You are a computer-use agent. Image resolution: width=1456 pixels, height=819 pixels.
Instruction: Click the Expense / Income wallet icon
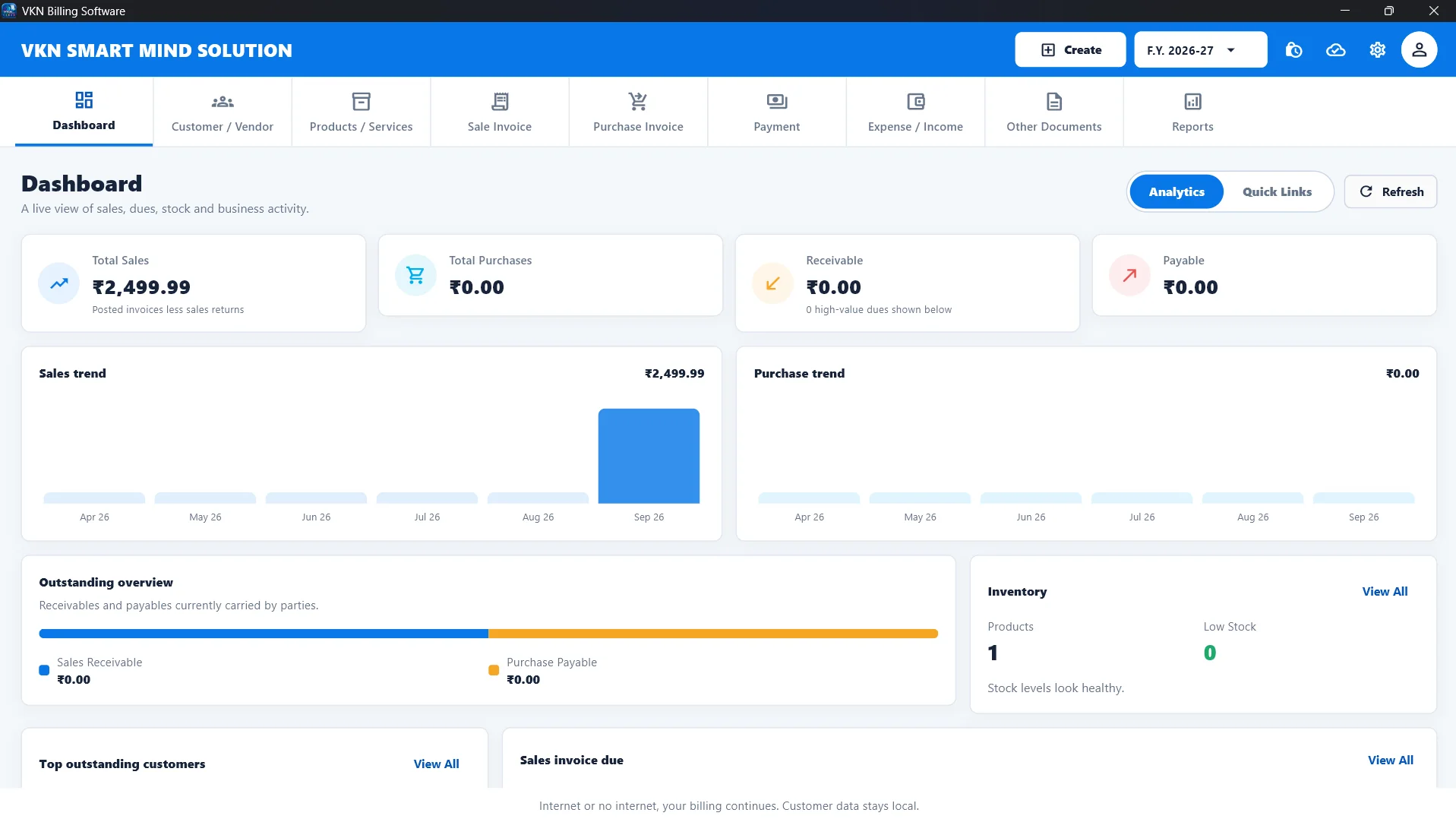[x=916, y=101]
